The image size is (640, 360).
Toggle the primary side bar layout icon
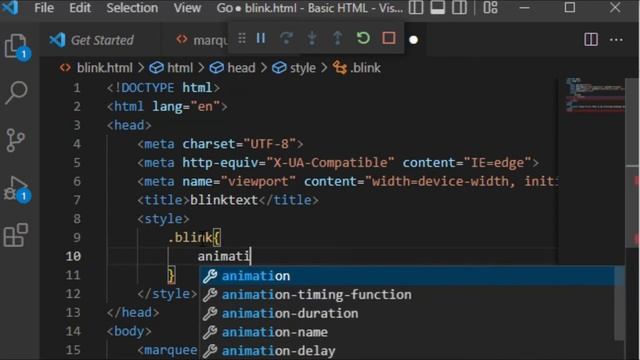(416, 8)
